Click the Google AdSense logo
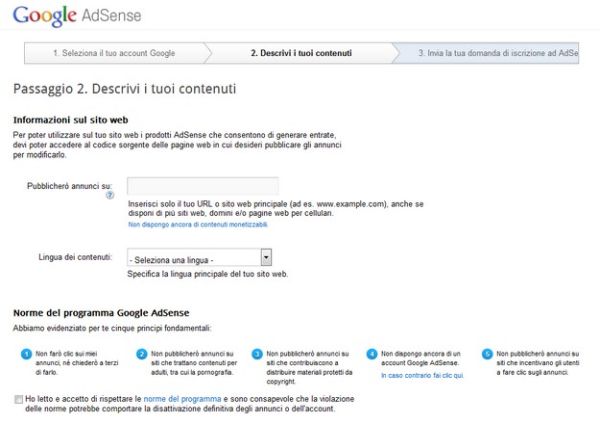Screen dimensions: 600x422 pos(77,16)
